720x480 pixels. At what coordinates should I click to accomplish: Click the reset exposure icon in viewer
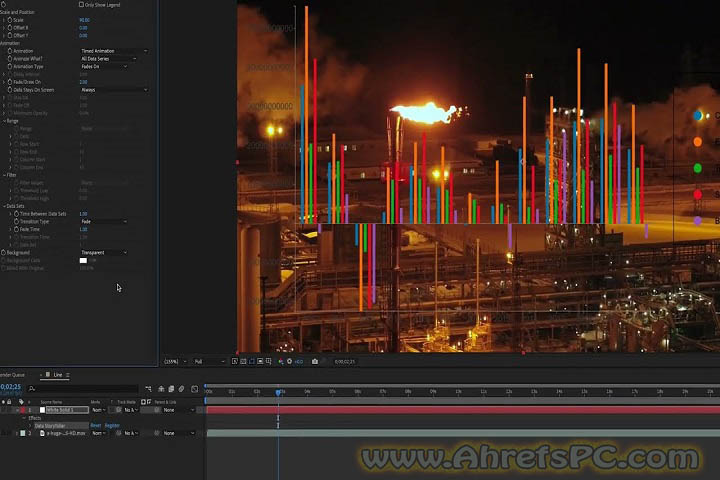point(289,361)
